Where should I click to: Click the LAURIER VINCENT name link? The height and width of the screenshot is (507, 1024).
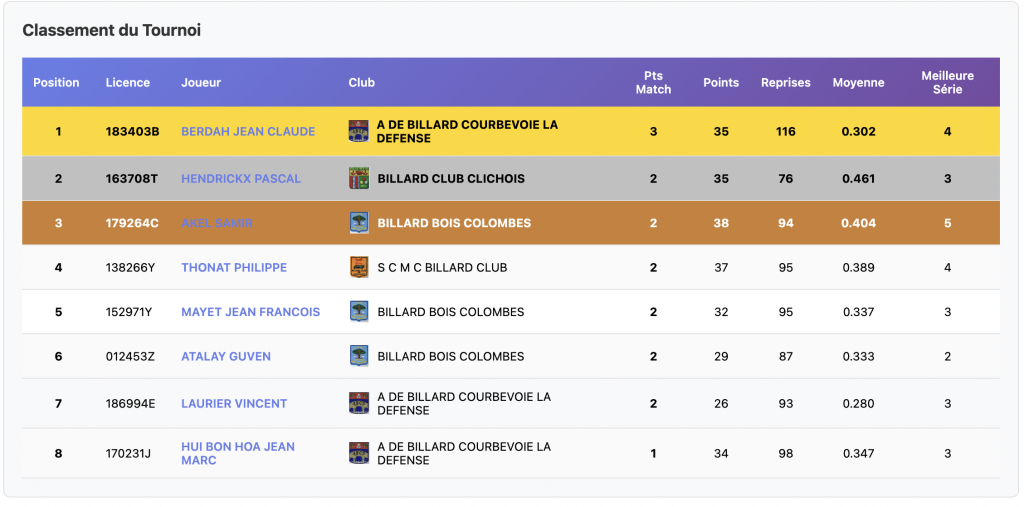coord(234,403)
